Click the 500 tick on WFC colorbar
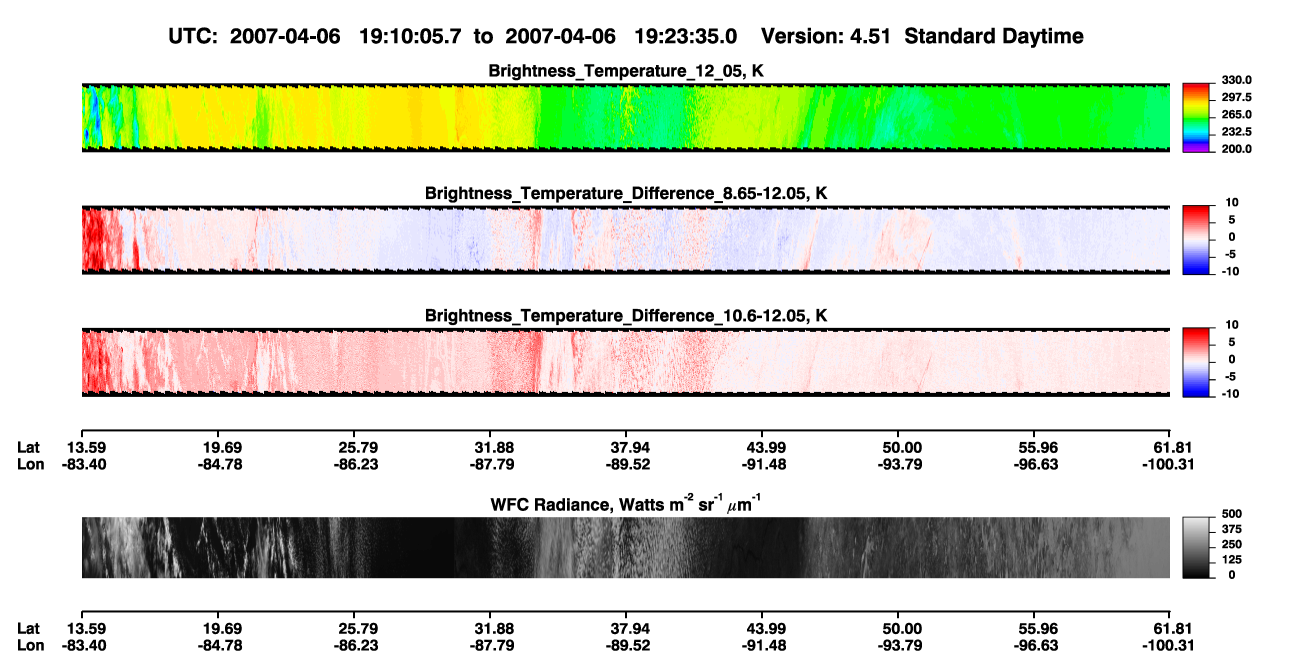This screenshot has height=667, width=1300. tap(1233, 514)
